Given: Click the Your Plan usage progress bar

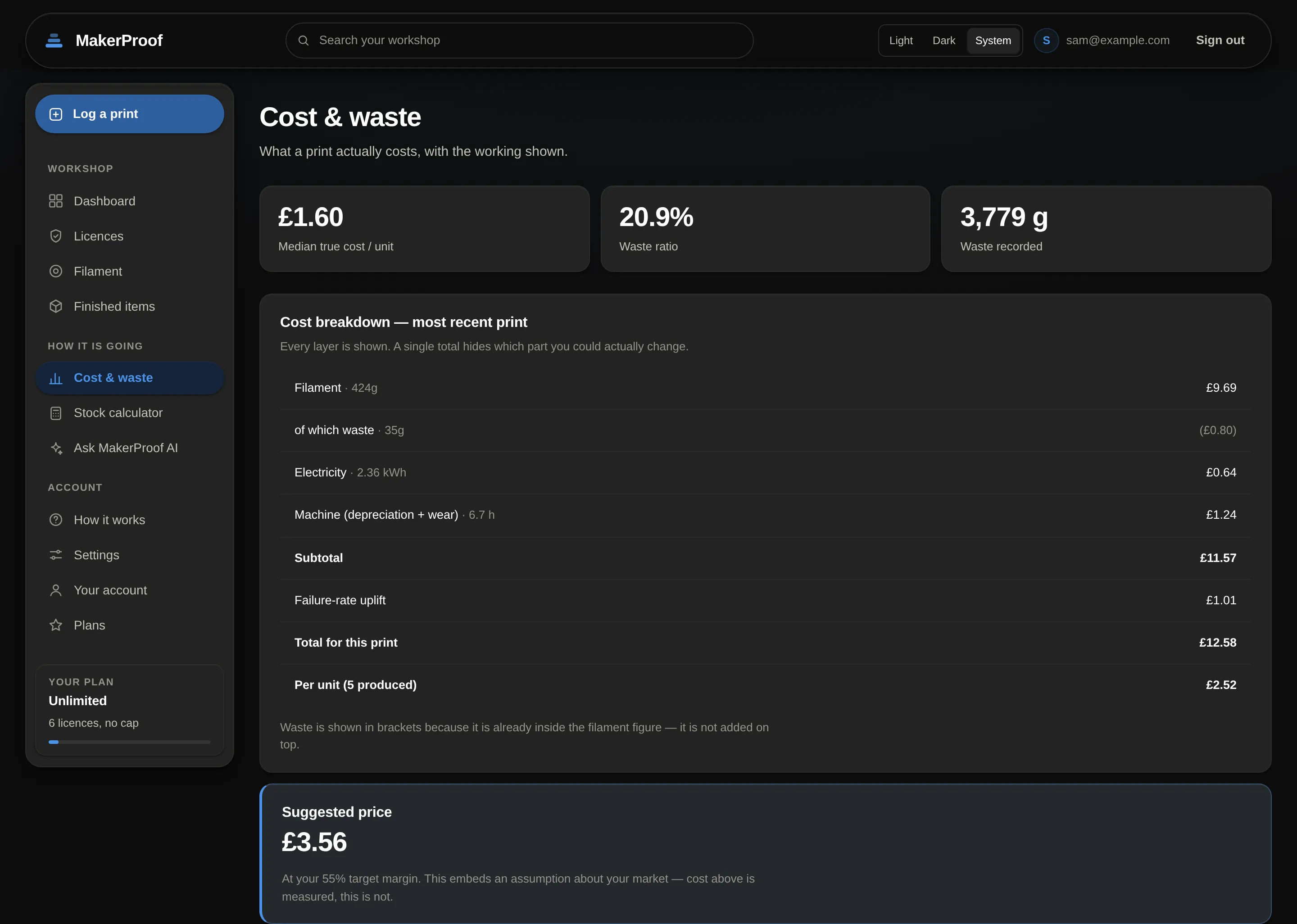Looking at the screenshot, I should click(130, 742).
